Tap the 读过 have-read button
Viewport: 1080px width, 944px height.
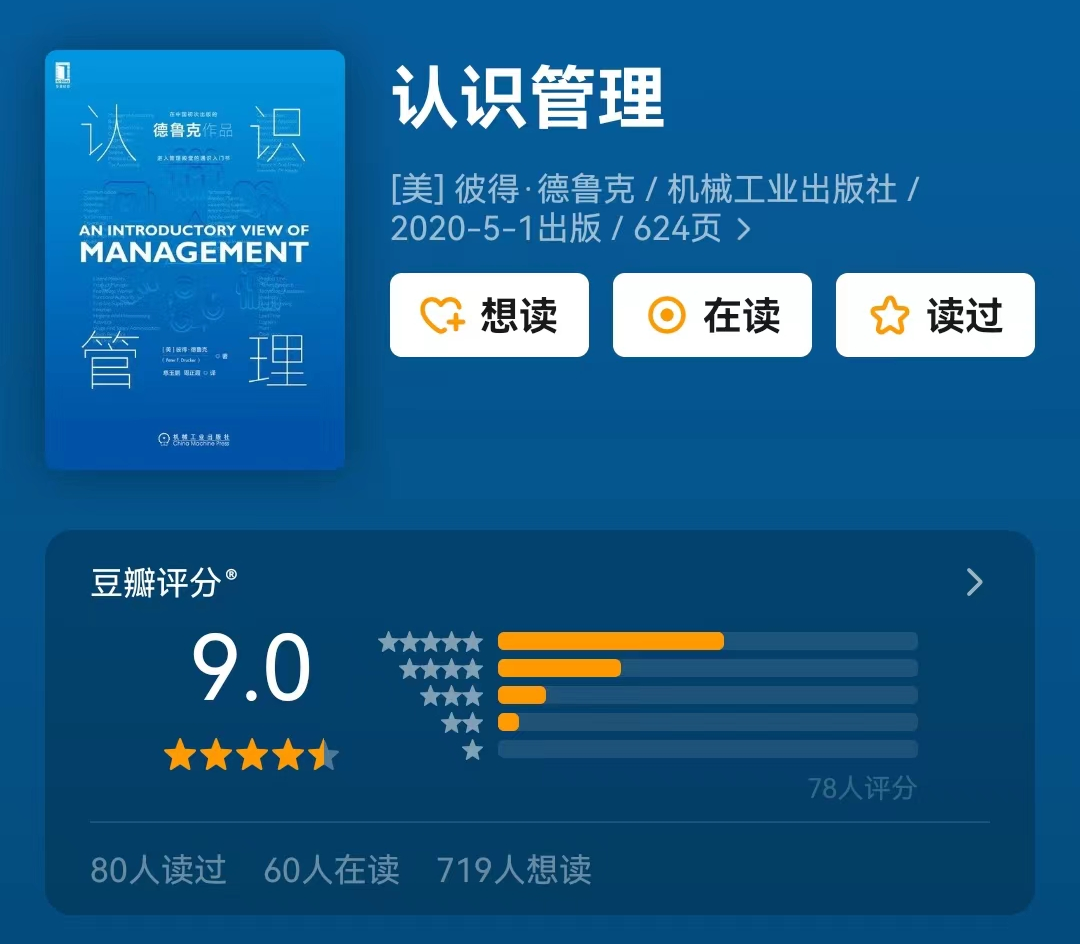point(935,315)
